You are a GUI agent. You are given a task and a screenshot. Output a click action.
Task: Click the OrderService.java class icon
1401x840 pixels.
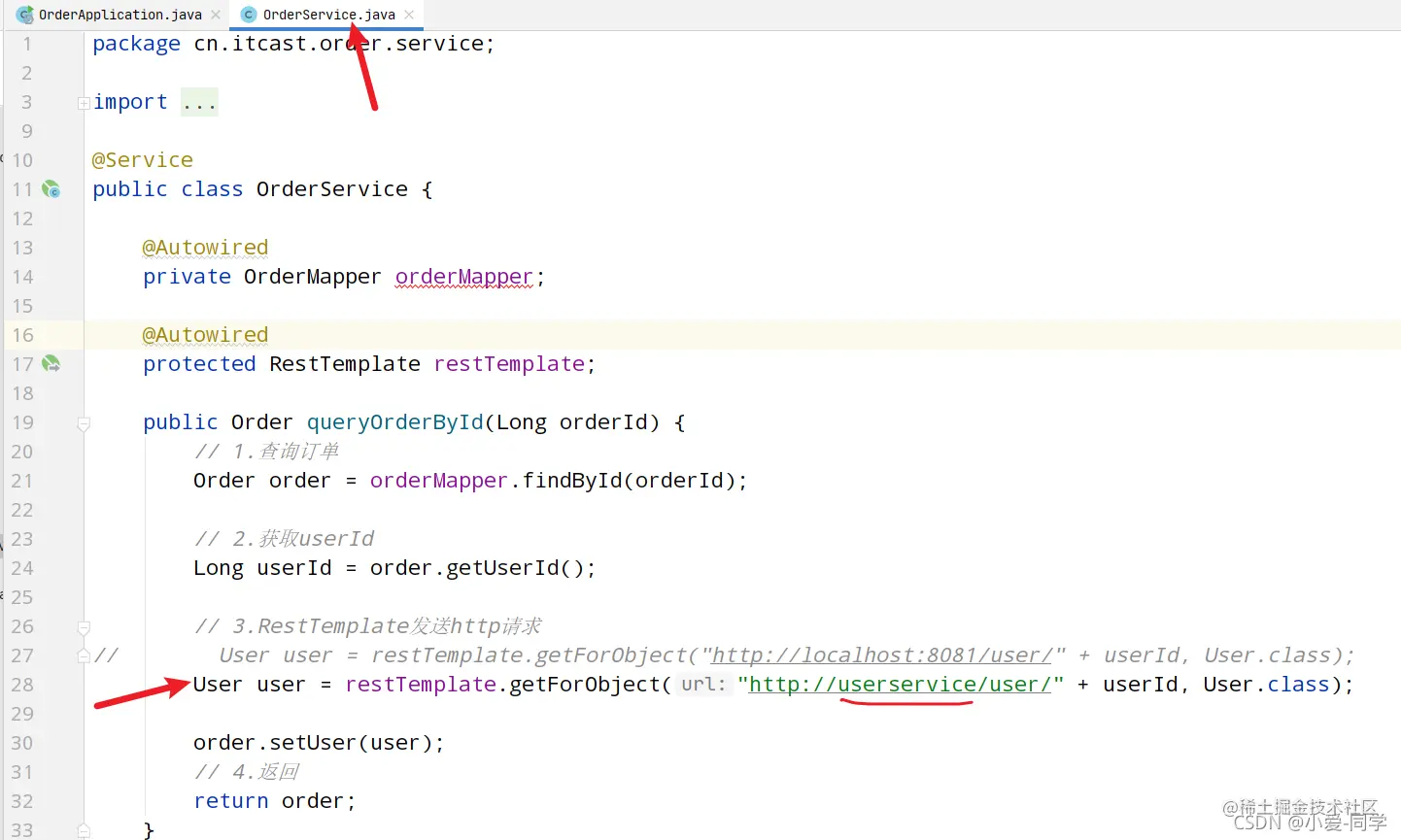[x=249, y=15]
